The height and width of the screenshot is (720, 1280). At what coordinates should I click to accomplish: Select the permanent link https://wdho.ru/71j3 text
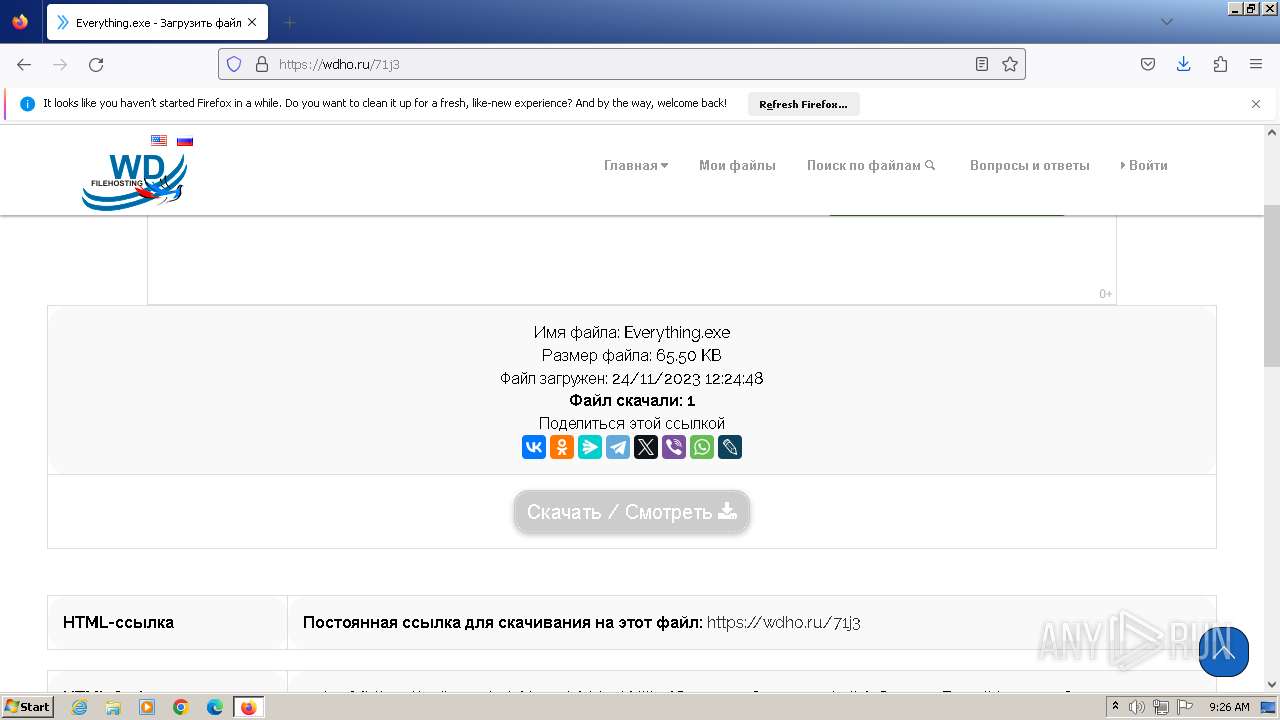783,622
